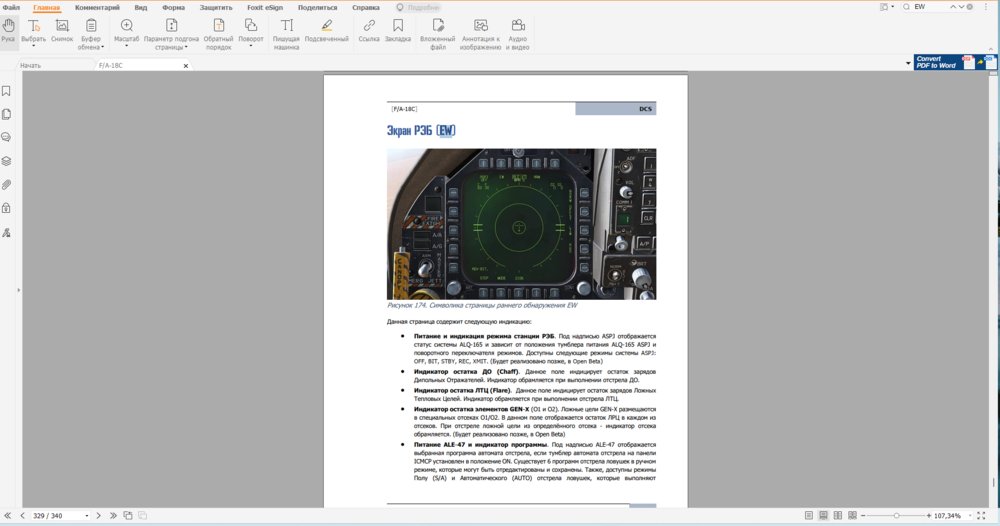
Task: Find previous search result for EW
Action: tap(953, 7)
